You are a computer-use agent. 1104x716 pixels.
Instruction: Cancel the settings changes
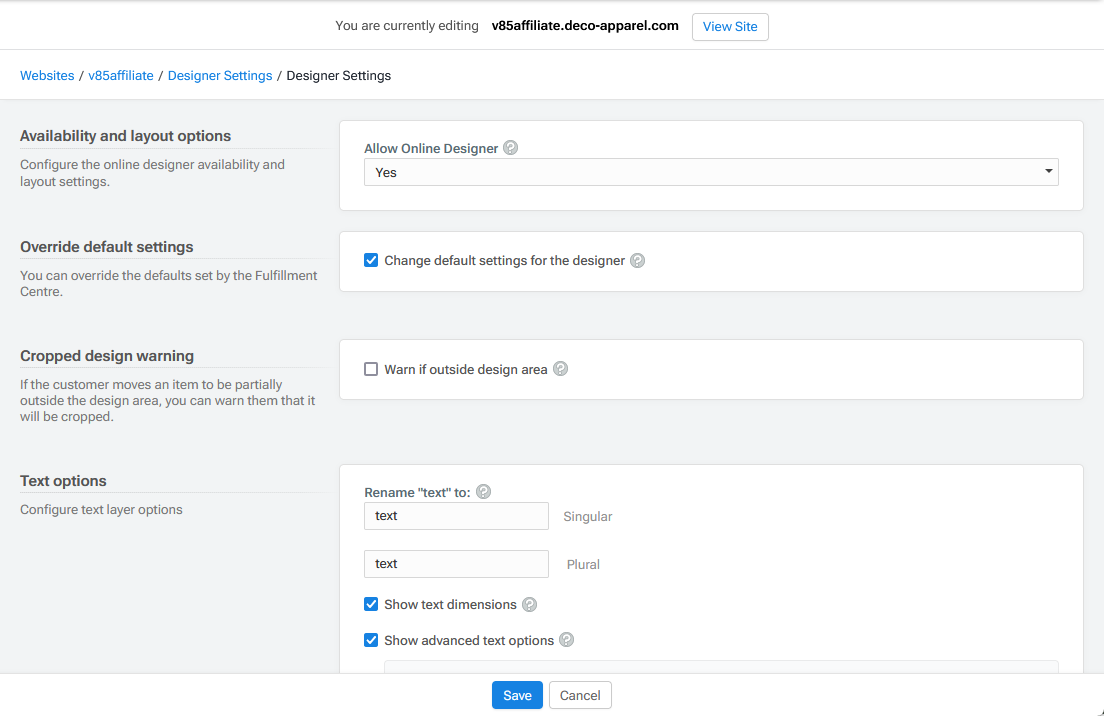coord(580,695)
